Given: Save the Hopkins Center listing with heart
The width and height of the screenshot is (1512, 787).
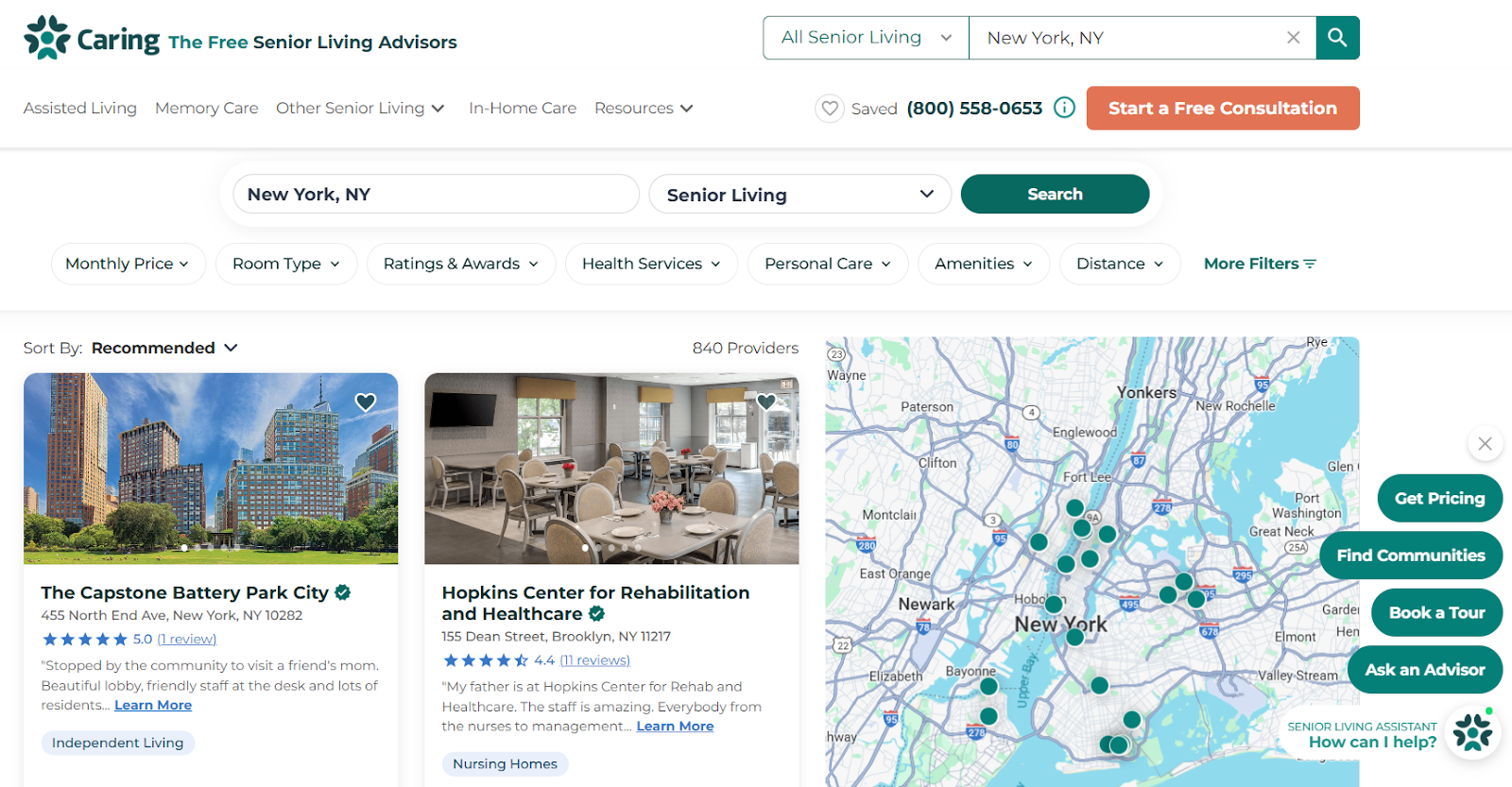Looking at the screenshot, I should tap(766, 402).
